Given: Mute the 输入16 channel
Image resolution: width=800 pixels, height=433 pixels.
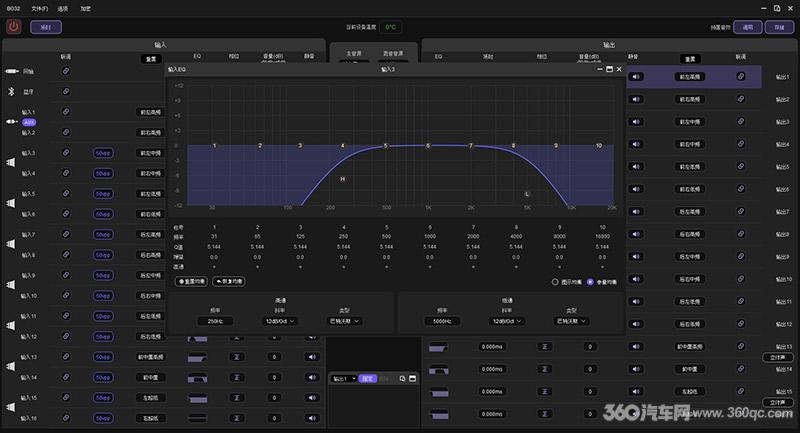Looking at the screenshot, I should click(x=312, y=418).
